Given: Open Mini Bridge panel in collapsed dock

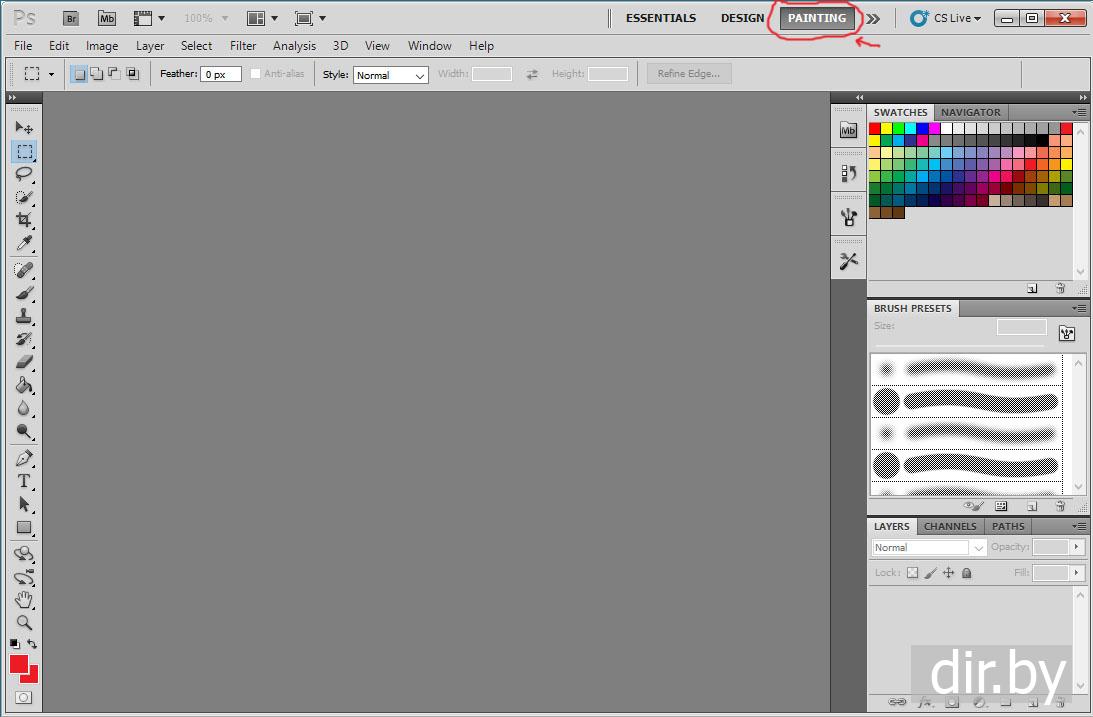Looking at the screenshot, I should (x=848, y=130).
